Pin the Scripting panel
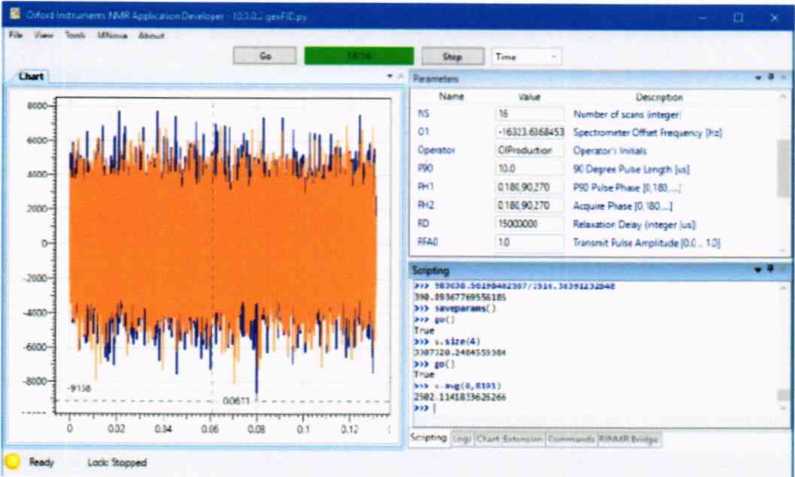The width and height of the screenshot is (795, 477). click(771, 269)
